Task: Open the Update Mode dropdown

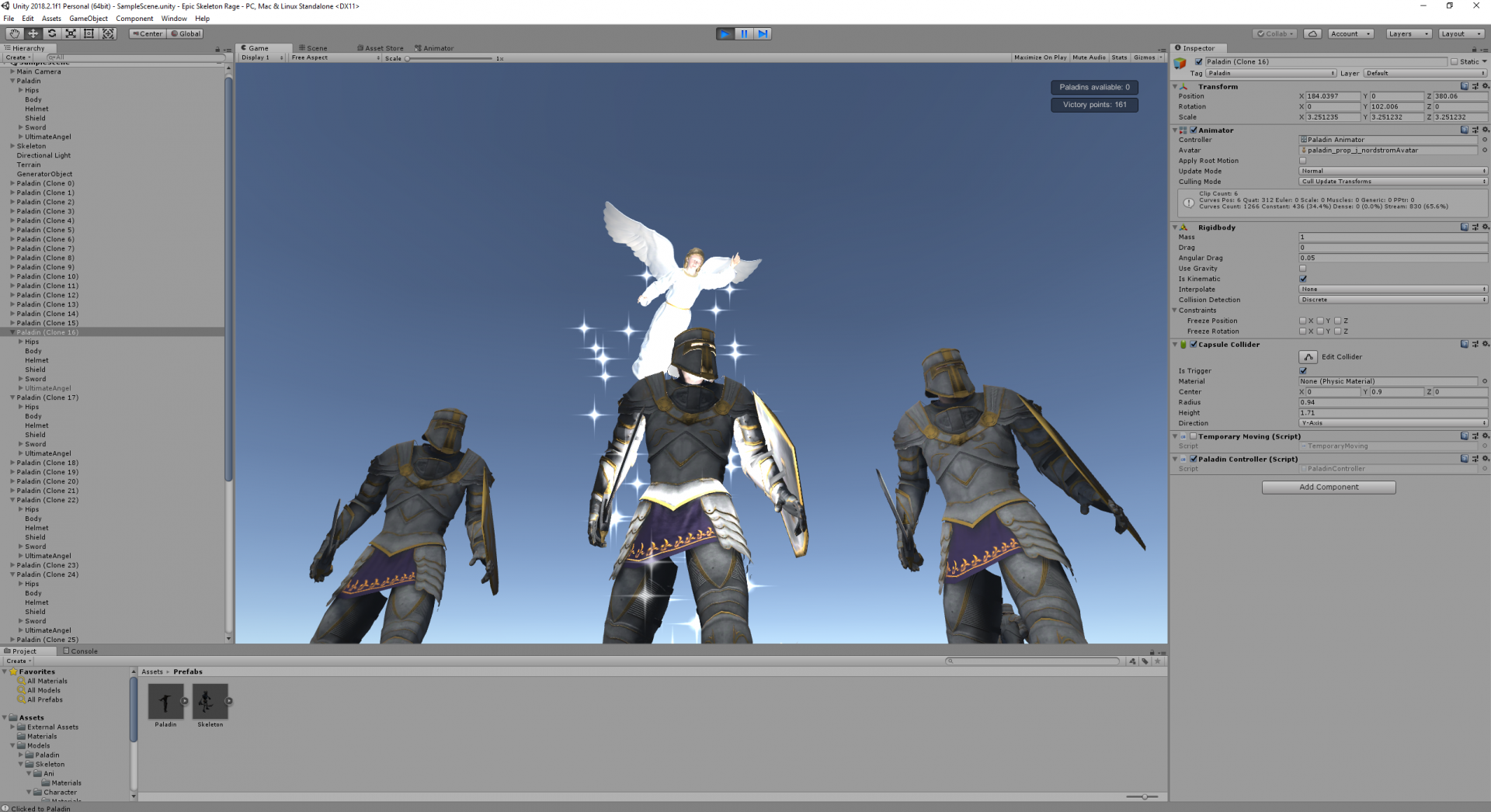Action: point(1392,170)
